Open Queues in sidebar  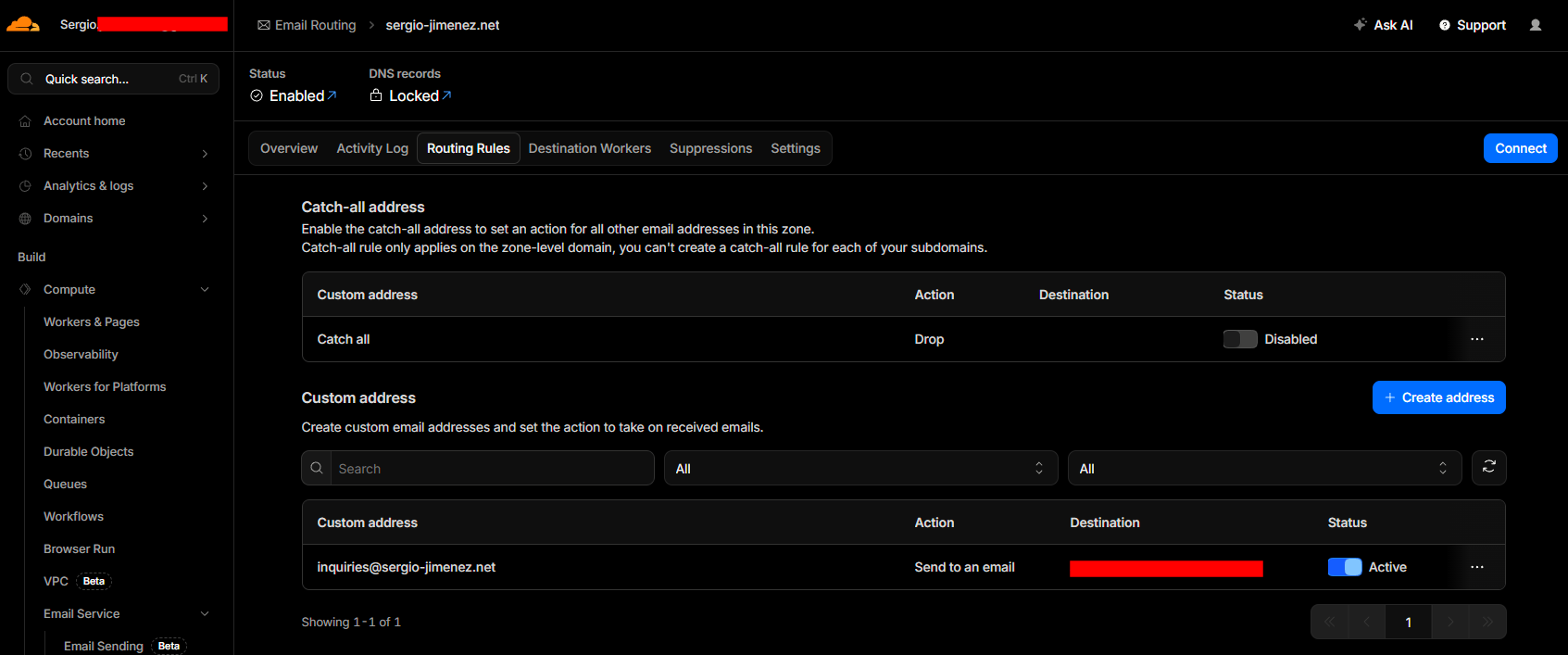pos(65,485)
